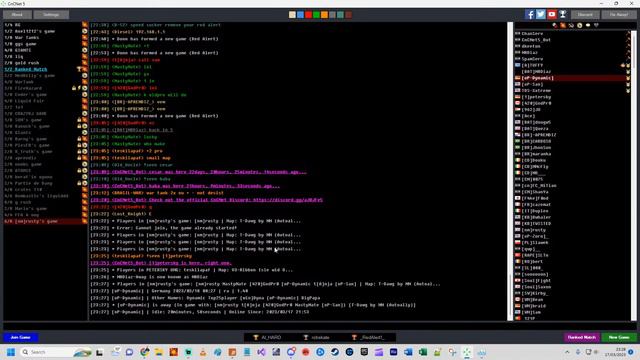Select the orange chat color swatch
The width and height of the screenshot is (640, 360).
click(324, 15)
